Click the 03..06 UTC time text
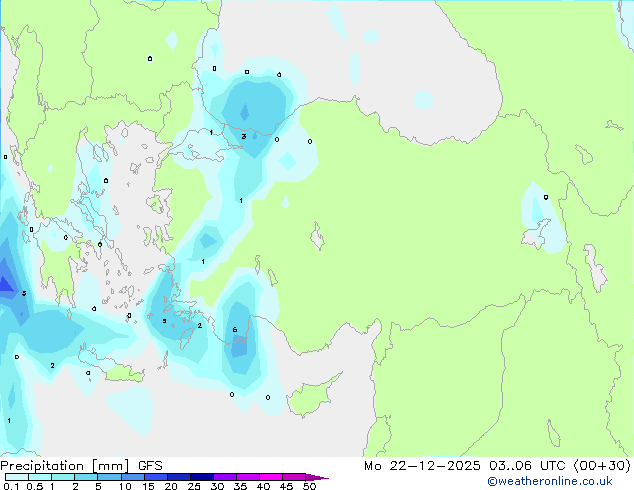 point(527,466)
